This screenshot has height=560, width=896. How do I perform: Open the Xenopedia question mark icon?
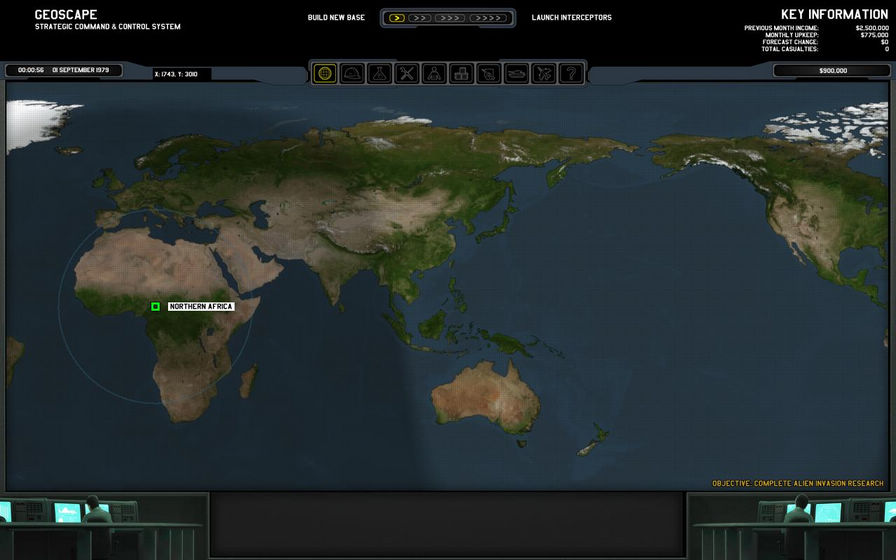[570, 73]
